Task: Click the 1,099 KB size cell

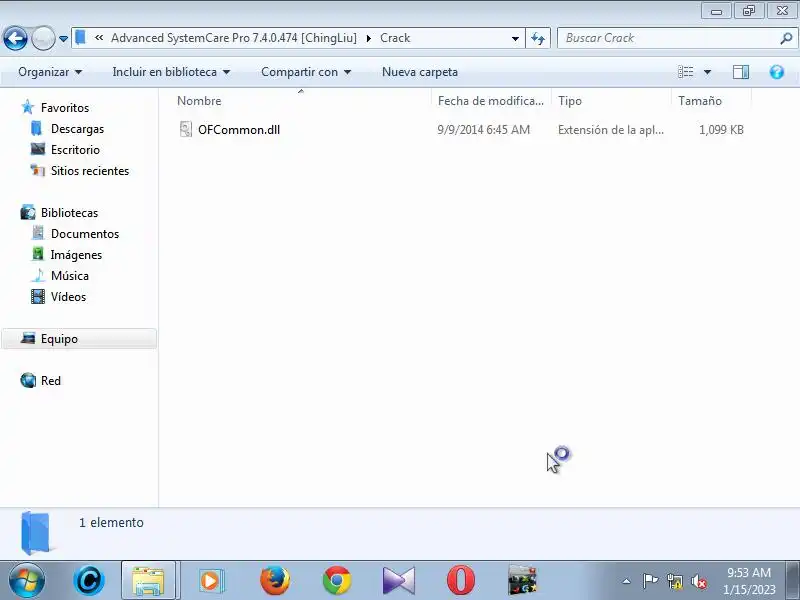Action: click(x=721, y=130)
